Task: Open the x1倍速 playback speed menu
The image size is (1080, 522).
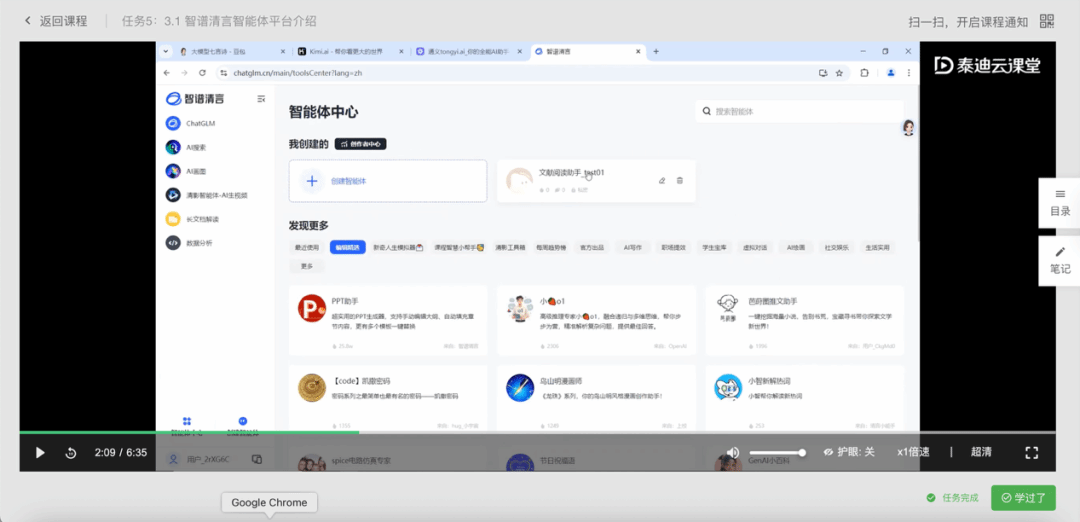Action: pyautogui.click(x=913, y=452)
